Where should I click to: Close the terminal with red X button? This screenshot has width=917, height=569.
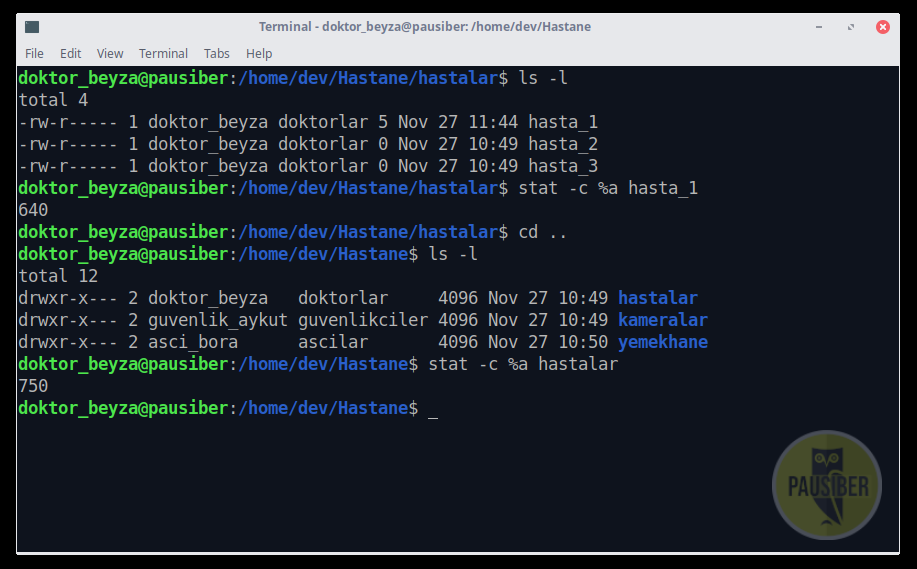(882, 27)
